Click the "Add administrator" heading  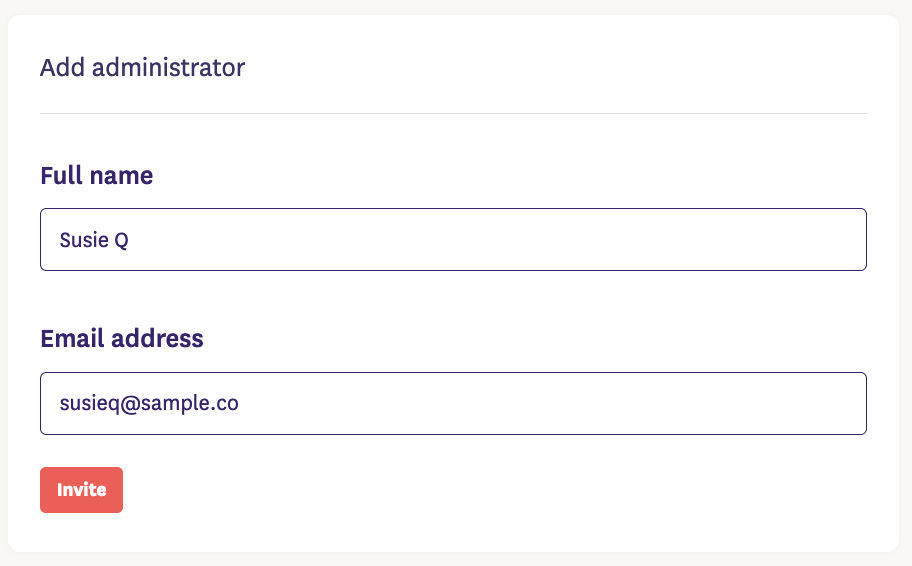142,68
